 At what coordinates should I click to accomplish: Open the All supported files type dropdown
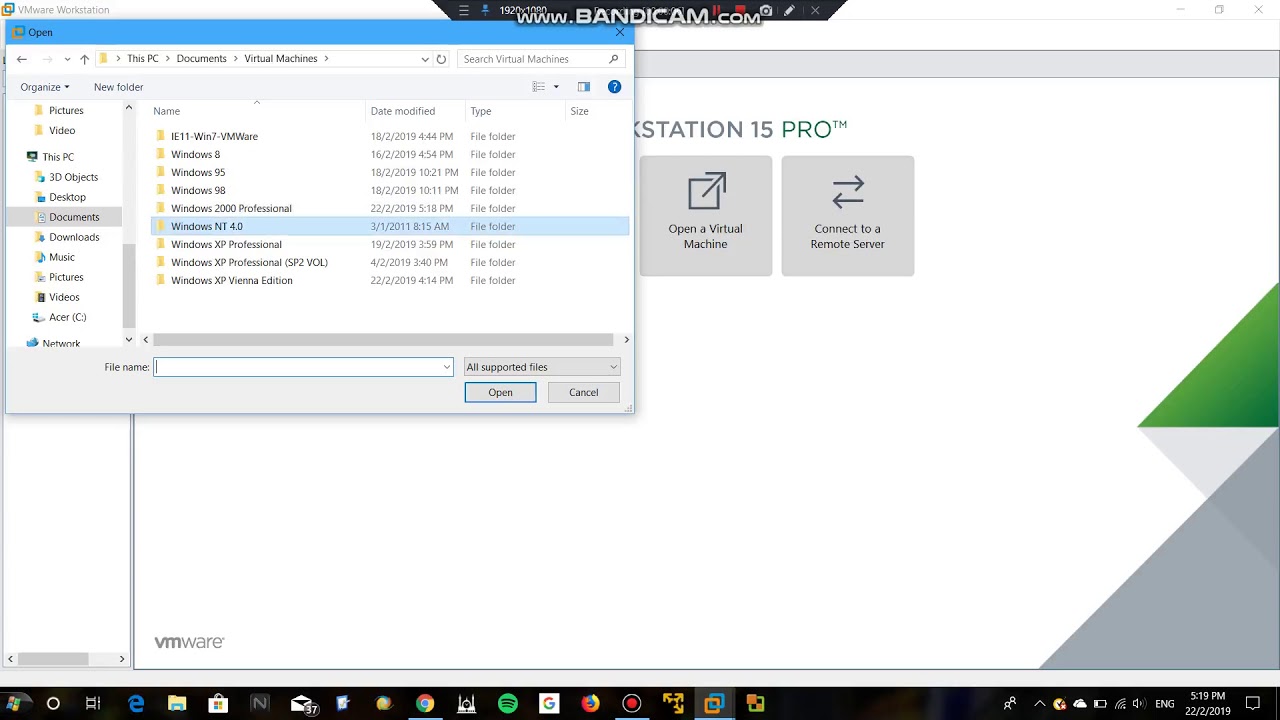542,367
